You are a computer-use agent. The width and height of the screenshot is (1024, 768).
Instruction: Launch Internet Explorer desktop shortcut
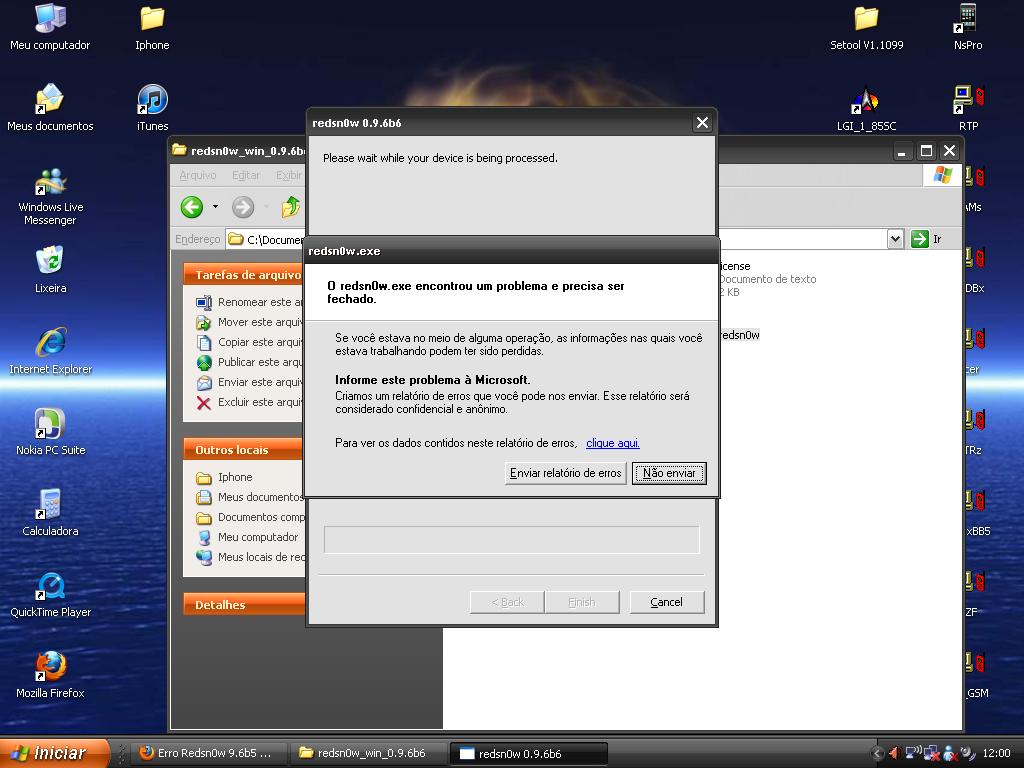tap(50, 350)
